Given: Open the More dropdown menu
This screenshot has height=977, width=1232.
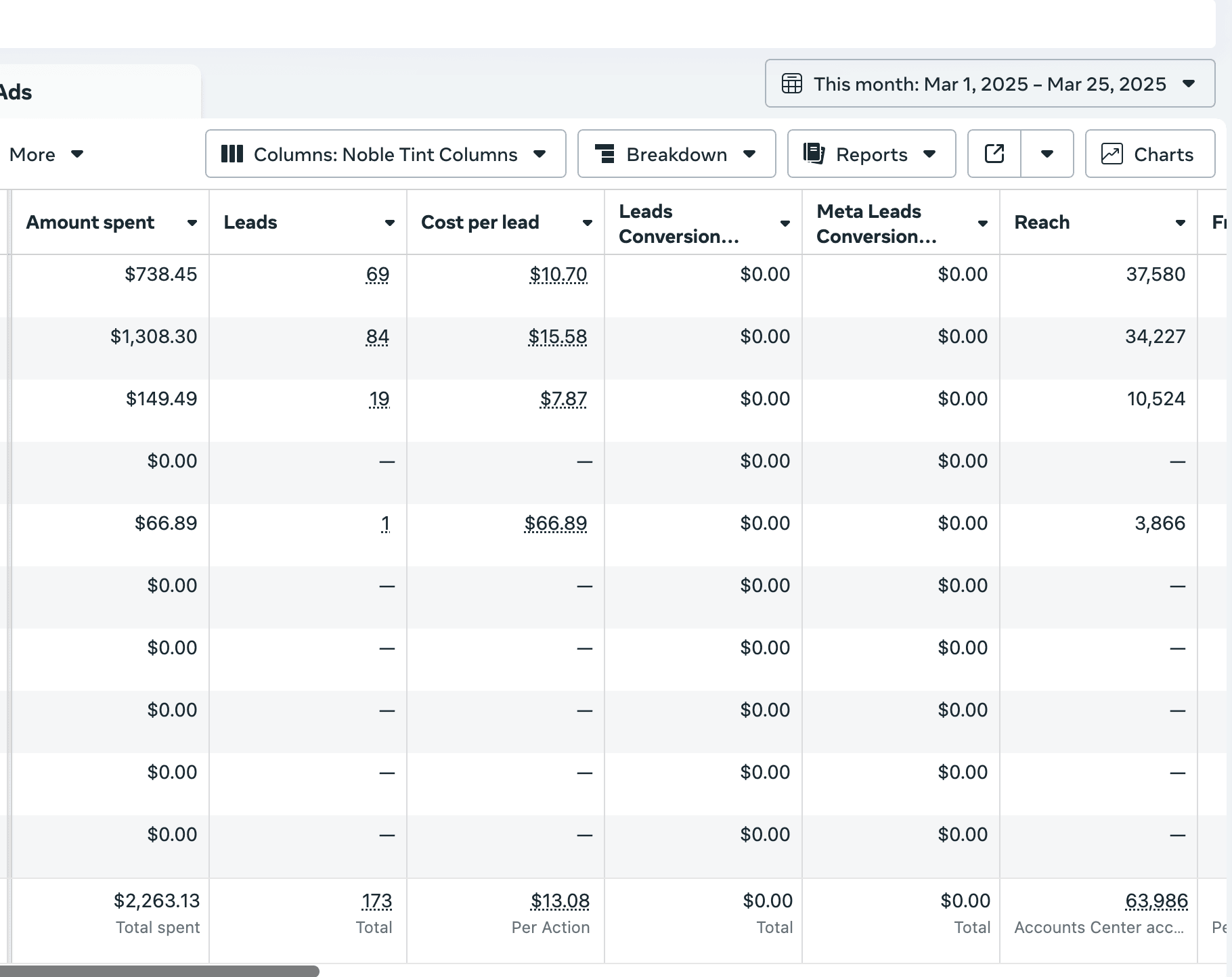Looking at the screenshot, I should (x=45, y=154).
